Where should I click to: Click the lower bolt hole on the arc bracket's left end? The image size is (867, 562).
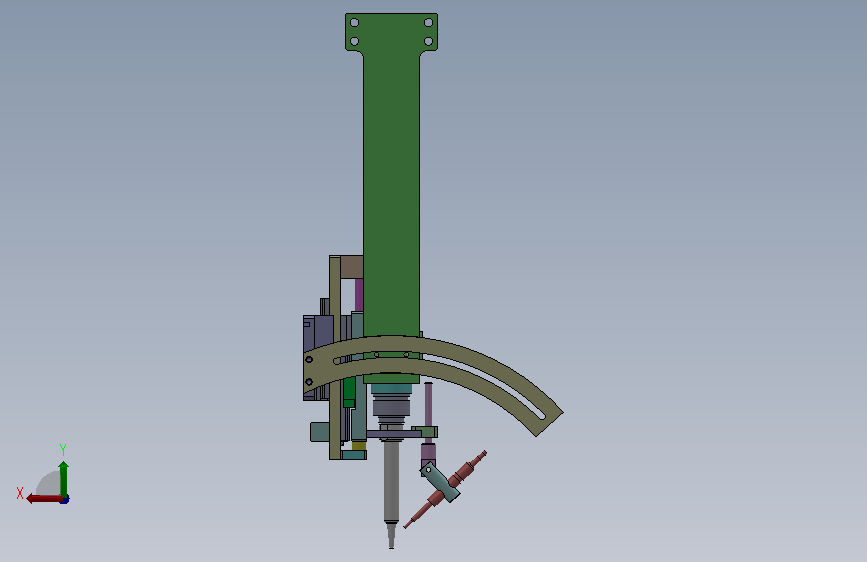coord(309,382)
